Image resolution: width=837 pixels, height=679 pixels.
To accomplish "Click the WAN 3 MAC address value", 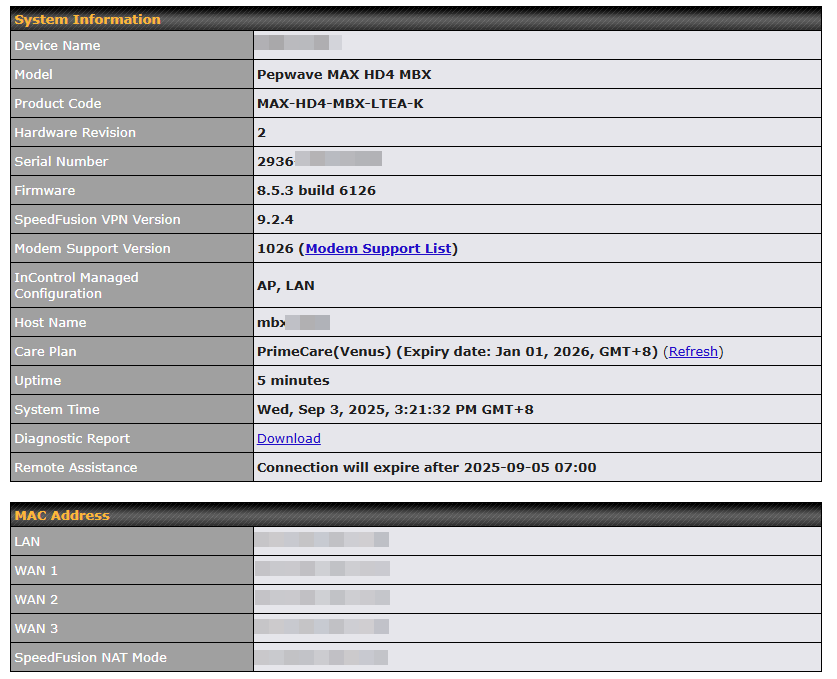I will click(321, 628).
